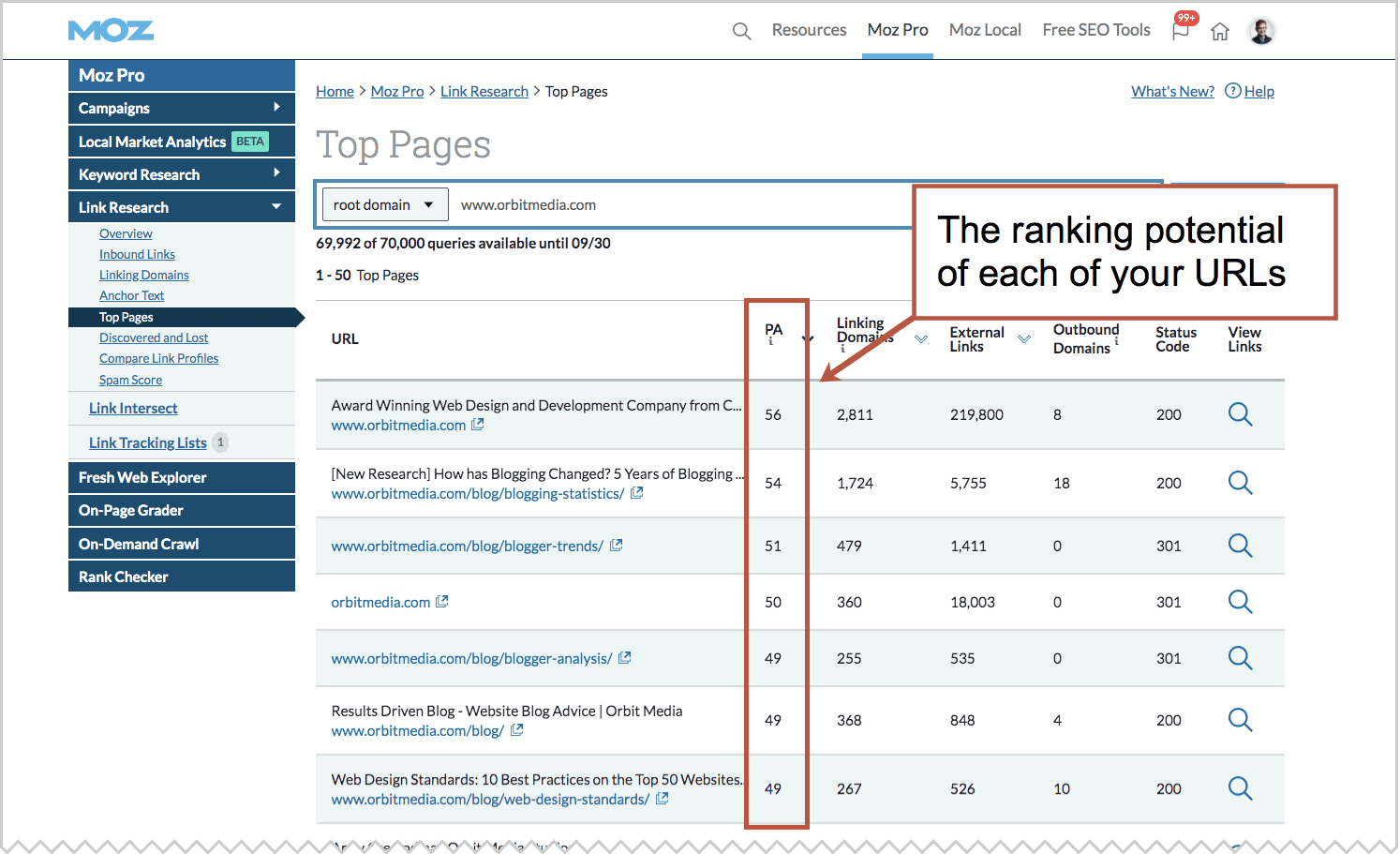Open Discovered and Lost link
This screenshot has height=854, width=1400.
pos(154,337)
